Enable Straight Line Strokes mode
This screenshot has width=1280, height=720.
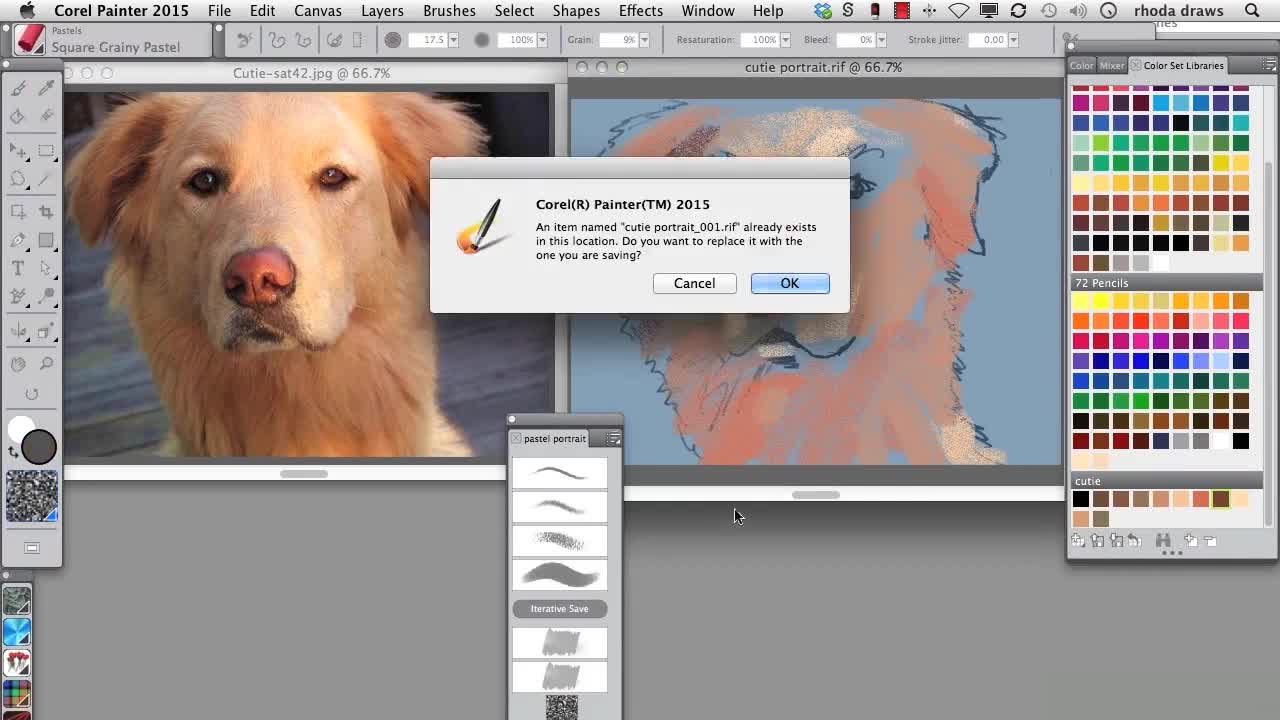[x=303, y=40]
